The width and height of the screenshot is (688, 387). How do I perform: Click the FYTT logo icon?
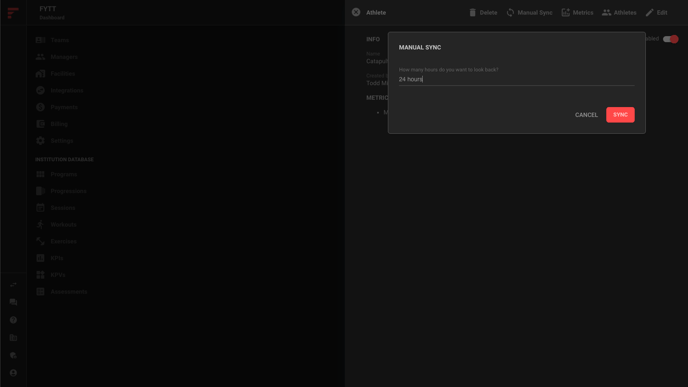(x=13, y=12)
